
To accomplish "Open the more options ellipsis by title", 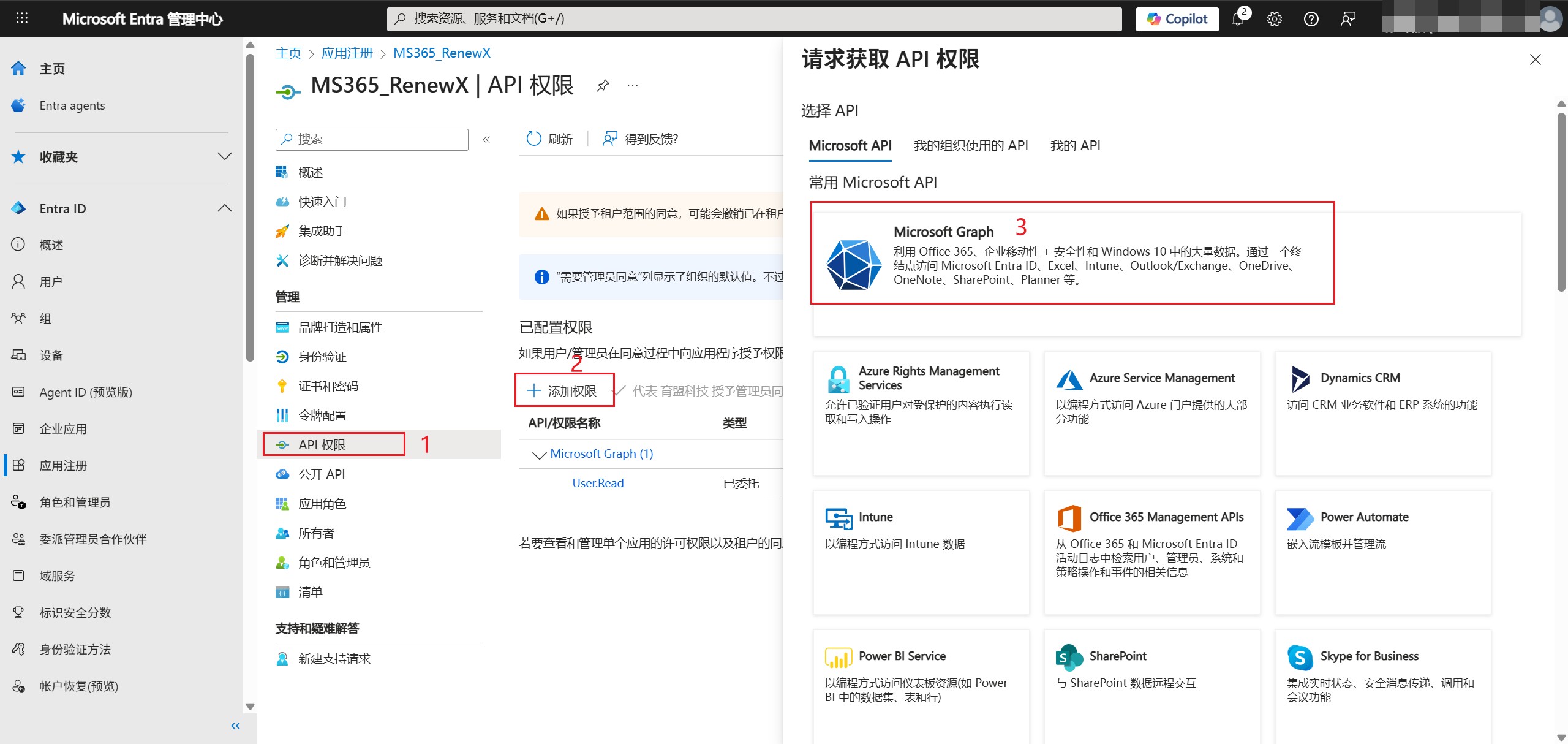I will (x=633, y=85).
